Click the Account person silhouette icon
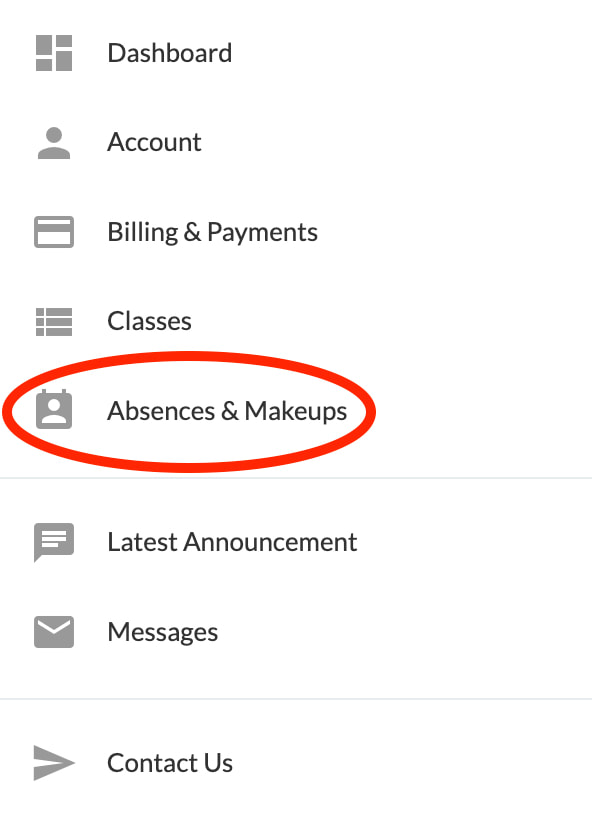The width and height of the screenshot is (592, 816). coord(54,143)
